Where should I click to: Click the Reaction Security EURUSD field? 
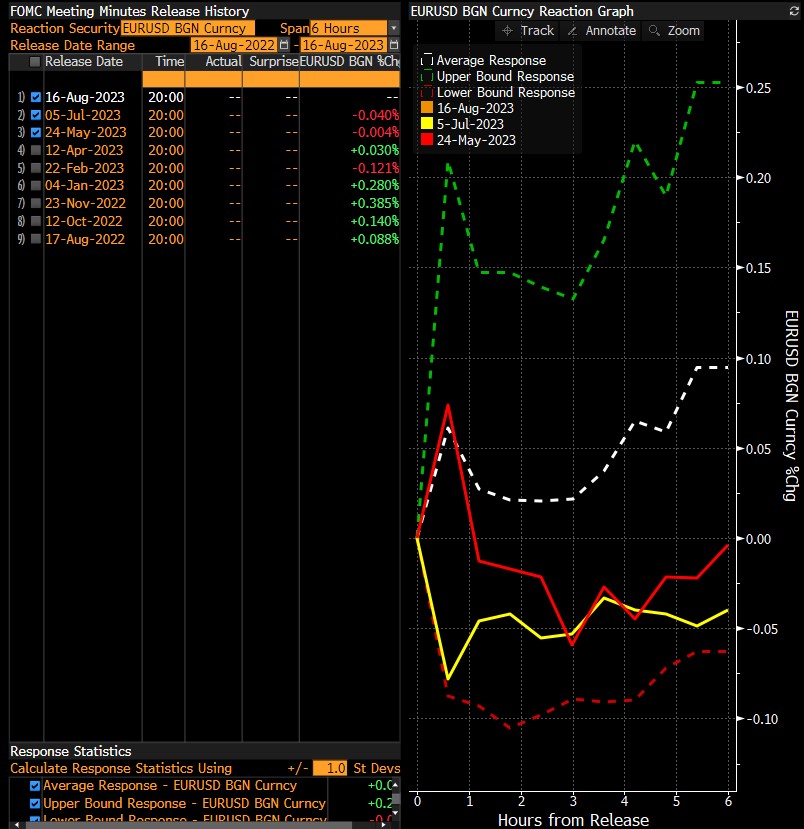pos(187,28)
